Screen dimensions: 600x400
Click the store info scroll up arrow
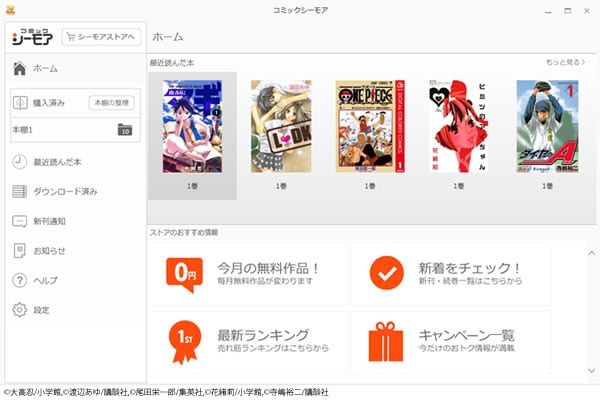click(592, 253)
